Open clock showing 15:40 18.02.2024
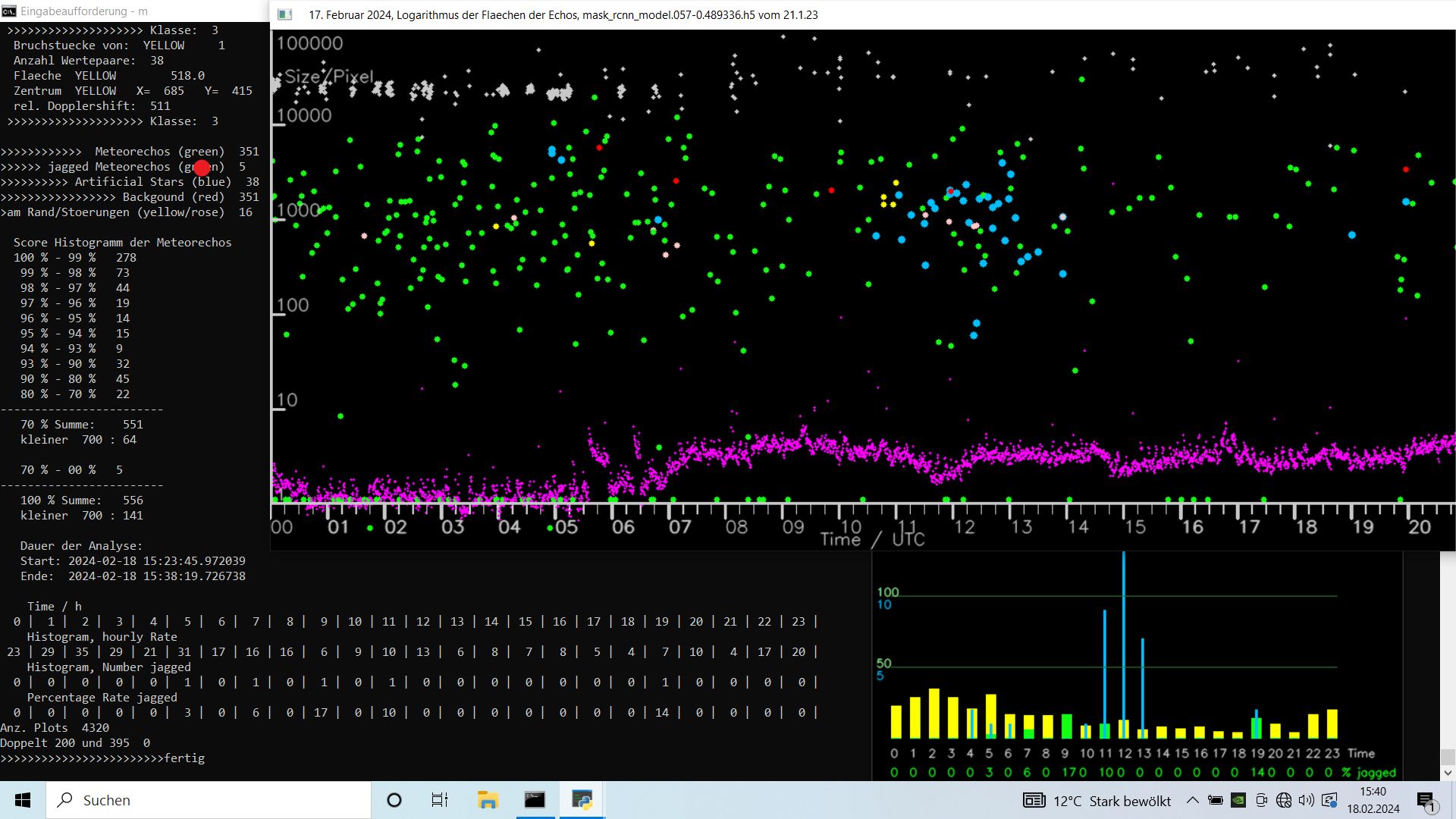 click(x=1373, y=800)
